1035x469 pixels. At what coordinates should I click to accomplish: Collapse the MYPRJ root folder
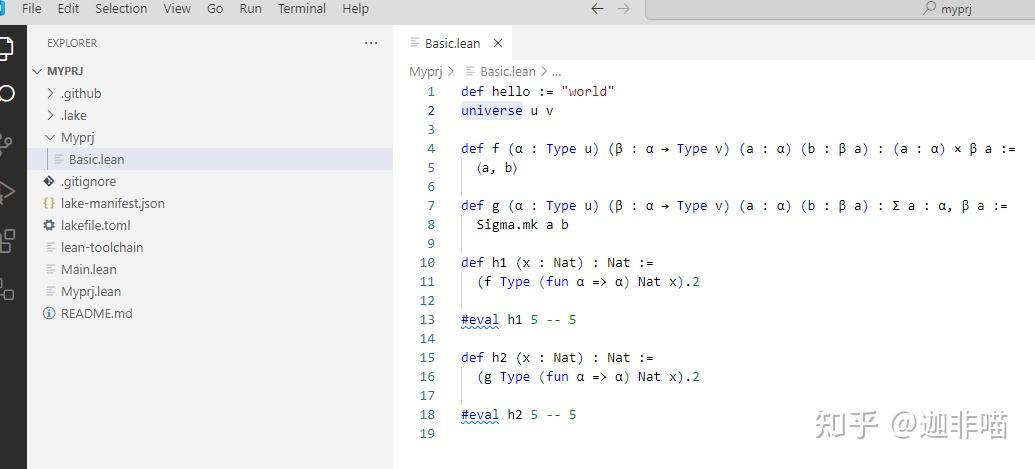point(36,71)
